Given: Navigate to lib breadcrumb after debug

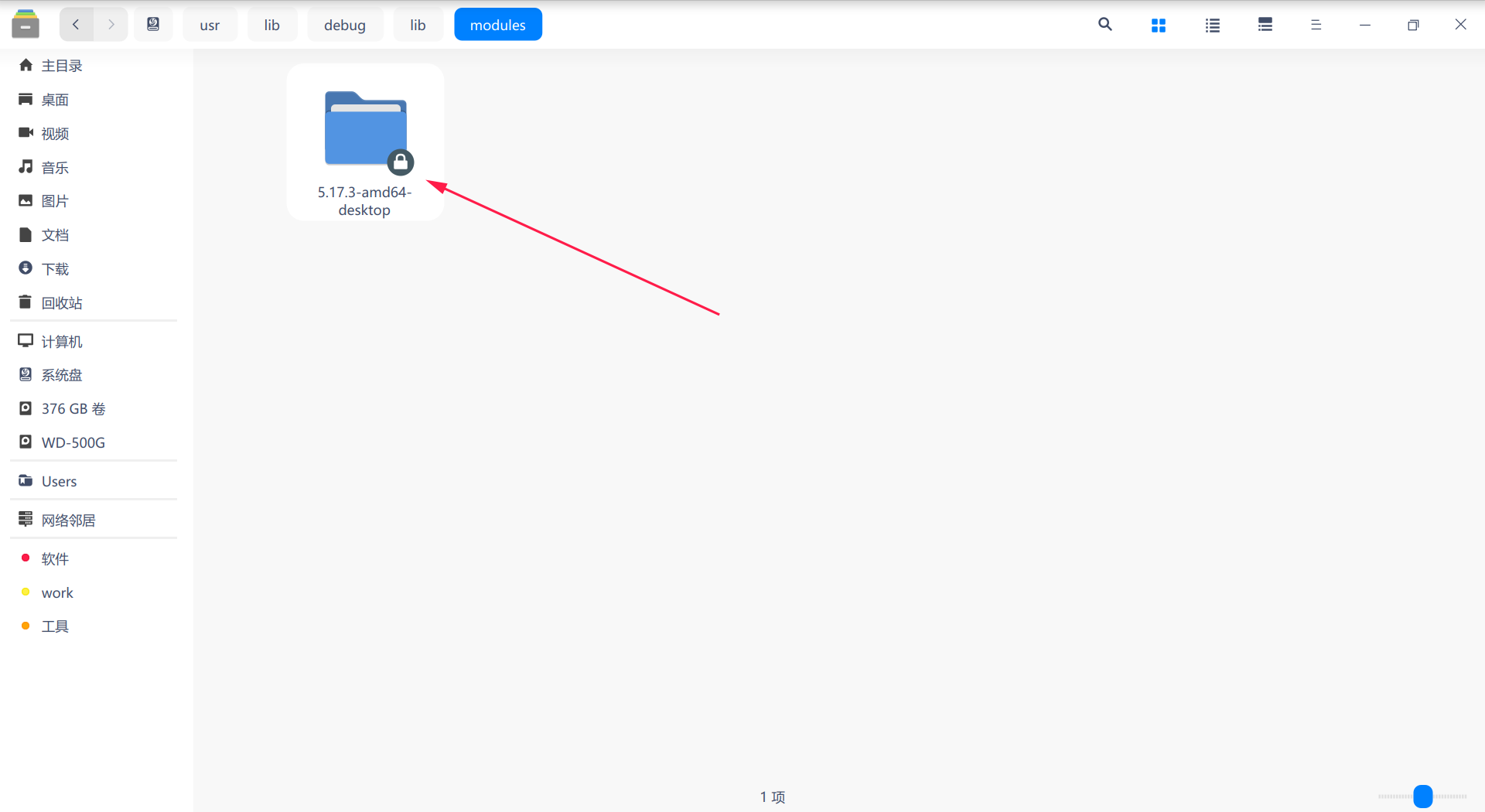Looking at the screenshot, I should pyautogui.click(x=418, y=25).
